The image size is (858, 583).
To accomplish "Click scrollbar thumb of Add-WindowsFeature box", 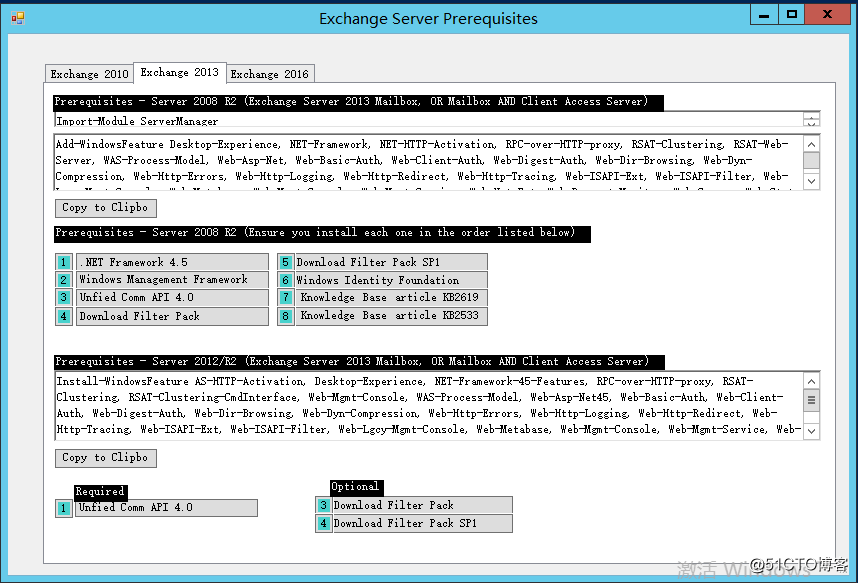I will click(811, 161).
